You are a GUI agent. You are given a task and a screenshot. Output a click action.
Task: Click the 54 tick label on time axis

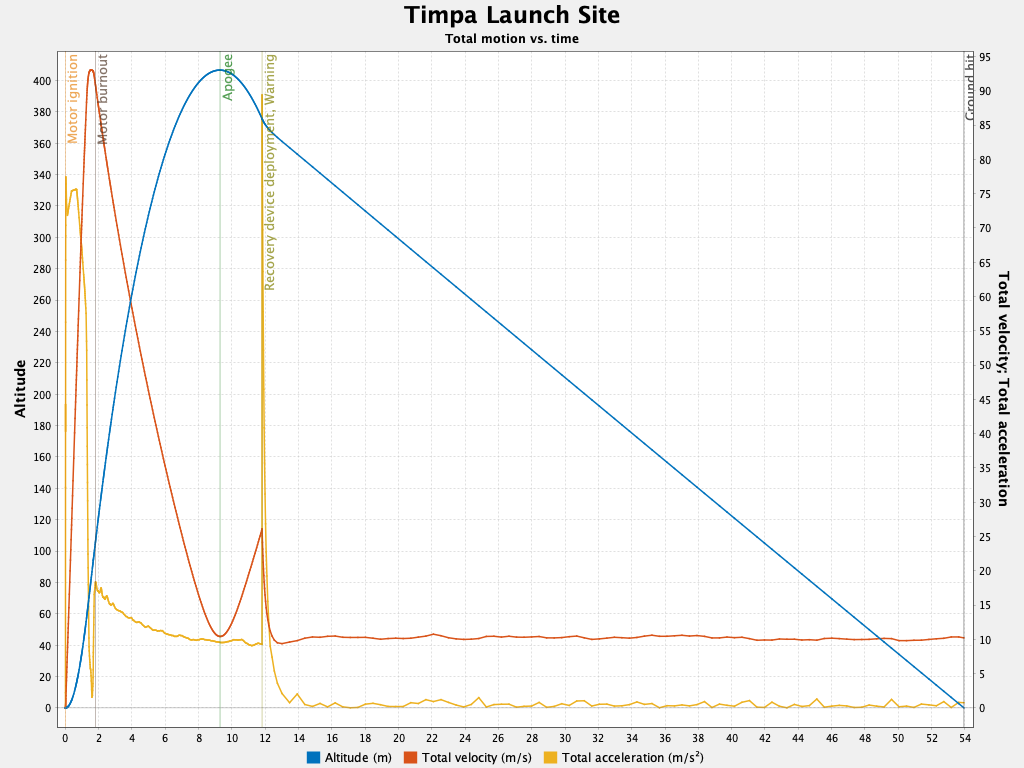964,738
